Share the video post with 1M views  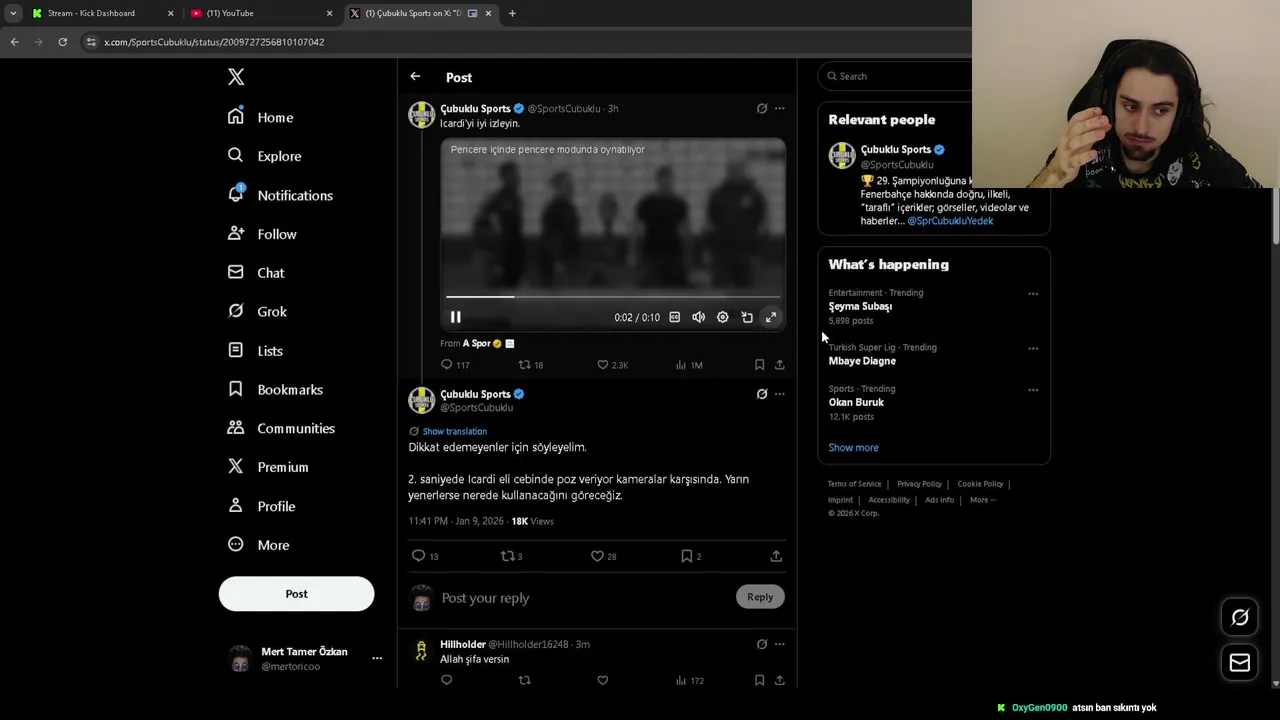[x=780, y=365]
